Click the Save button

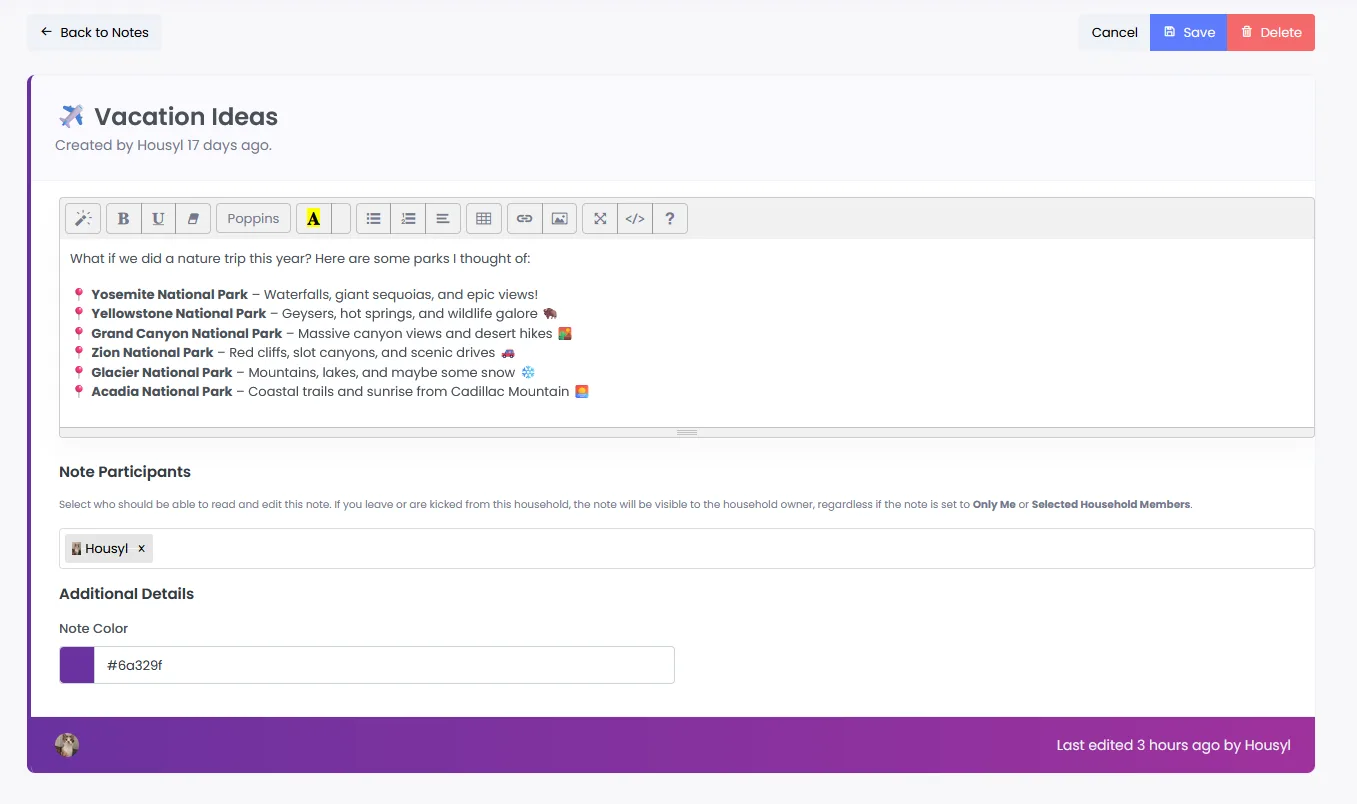click(1188, 32)
